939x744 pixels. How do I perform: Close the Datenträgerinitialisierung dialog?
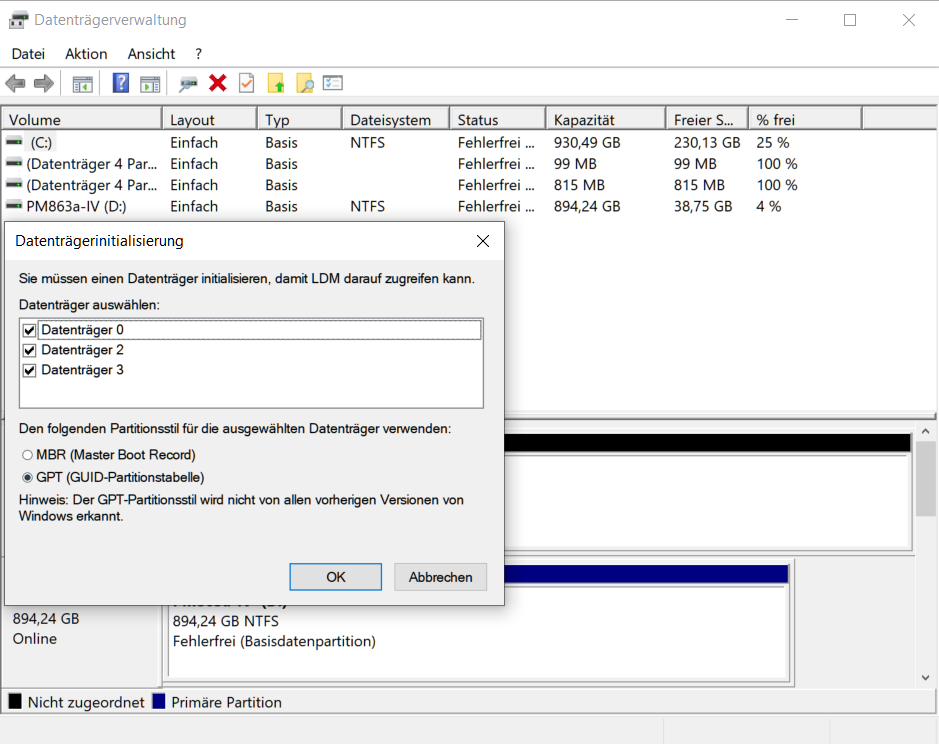click(x=483, y=241)
